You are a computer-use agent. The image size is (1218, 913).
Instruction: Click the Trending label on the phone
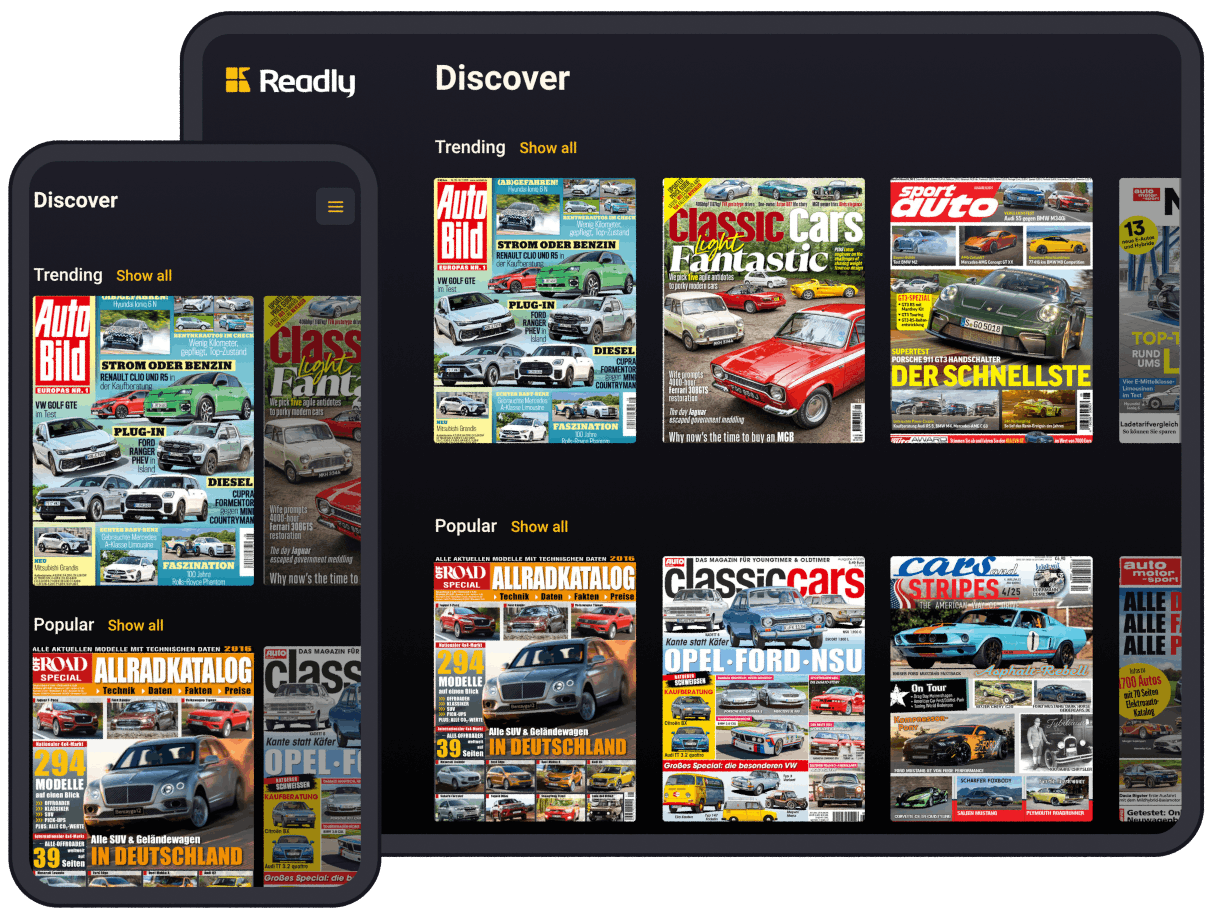coord(68,275)
